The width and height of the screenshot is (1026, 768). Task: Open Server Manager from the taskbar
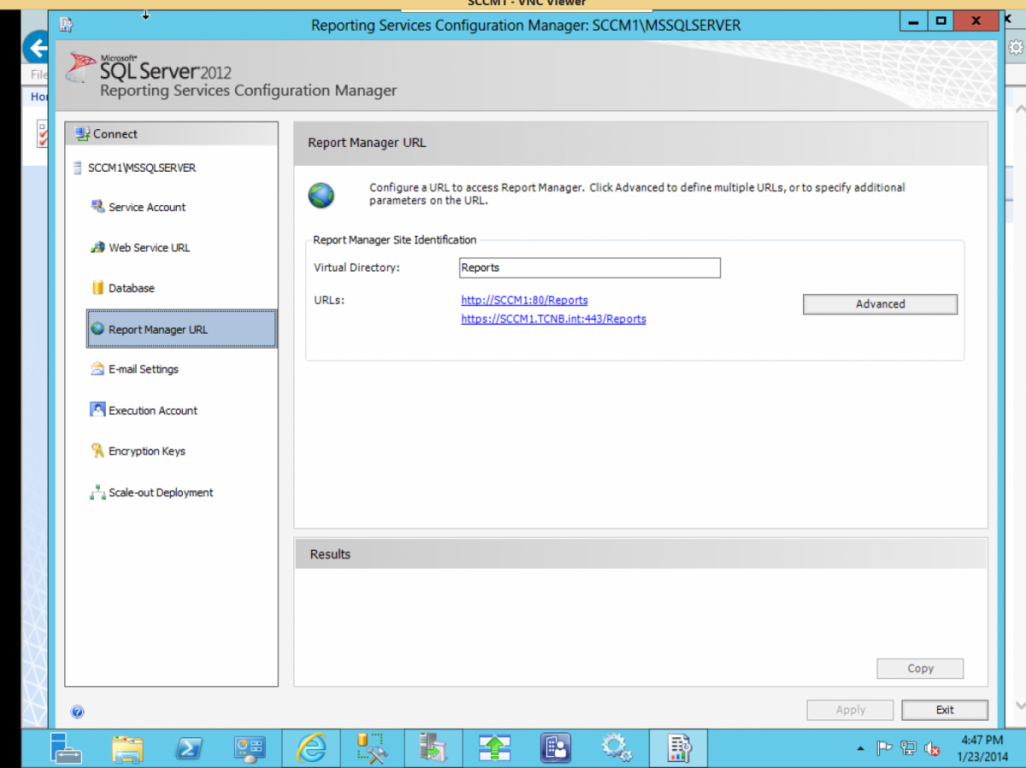point(65,748)
